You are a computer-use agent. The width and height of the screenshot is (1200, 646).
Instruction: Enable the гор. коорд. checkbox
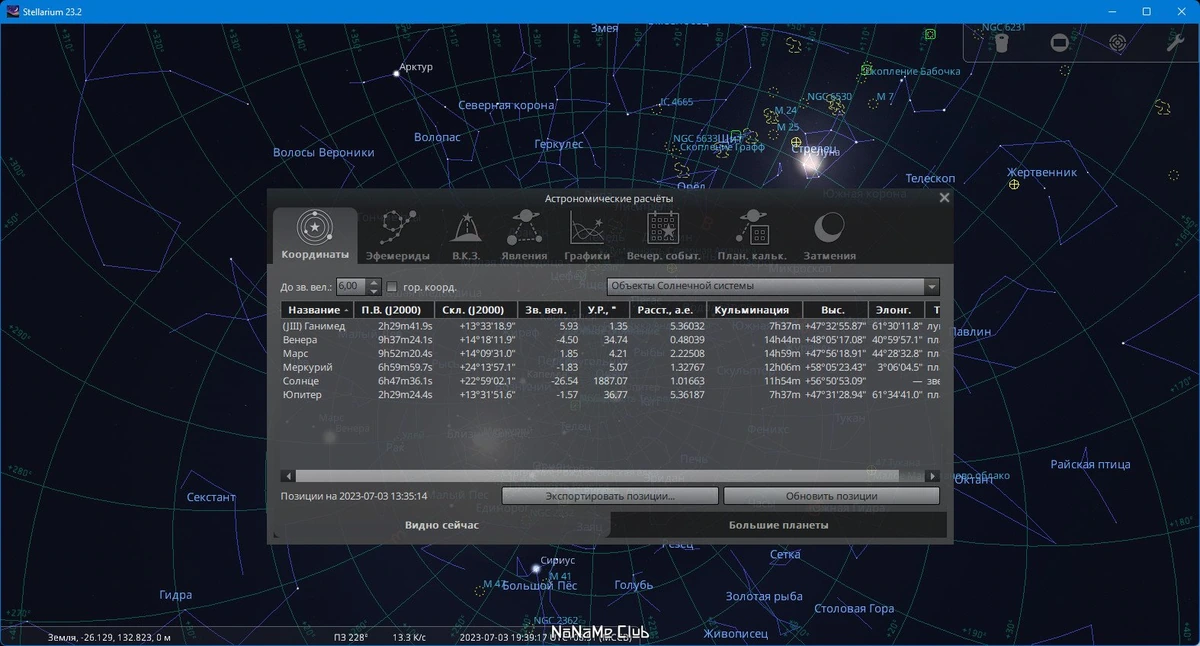(392, 287)
